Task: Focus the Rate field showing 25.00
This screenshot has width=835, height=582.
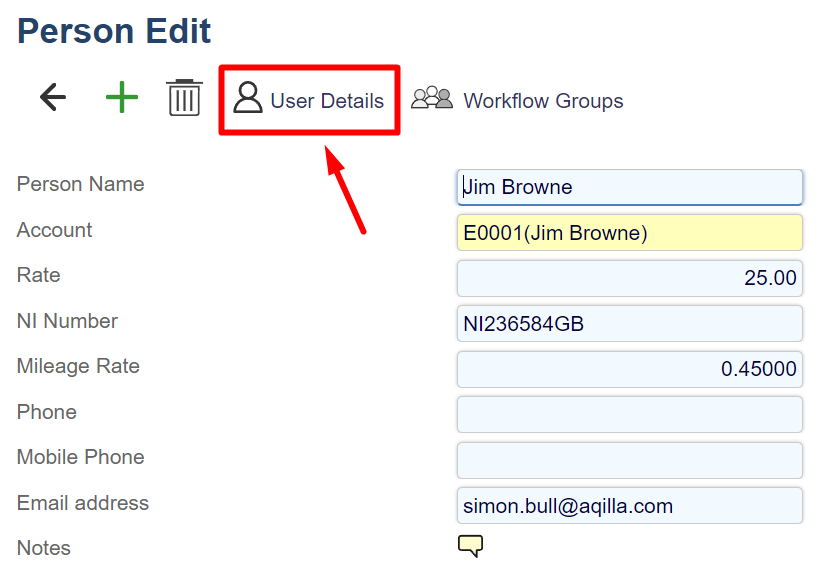Action: (629, 278)
